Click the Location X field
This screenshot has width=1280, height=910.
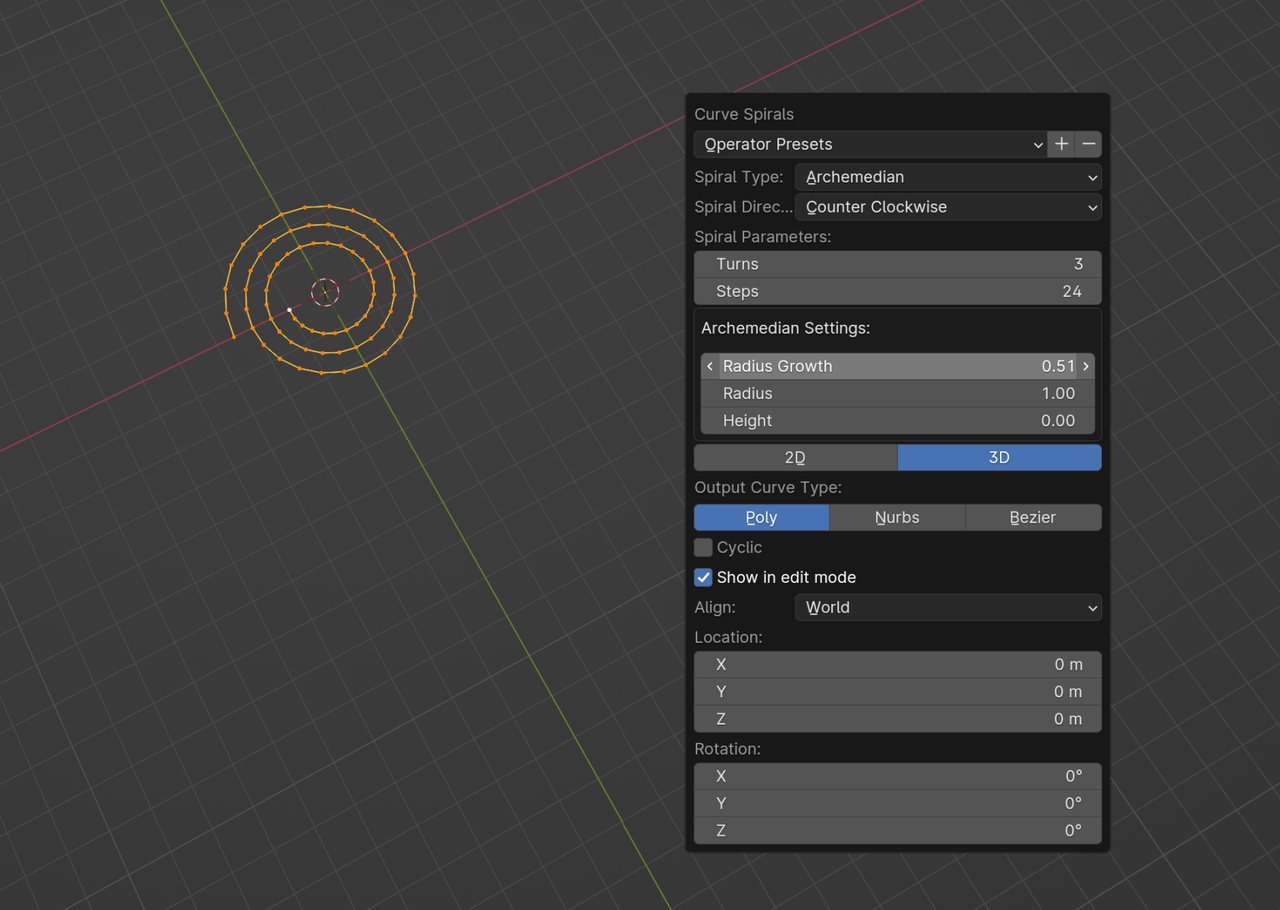[x=898, y=664]
